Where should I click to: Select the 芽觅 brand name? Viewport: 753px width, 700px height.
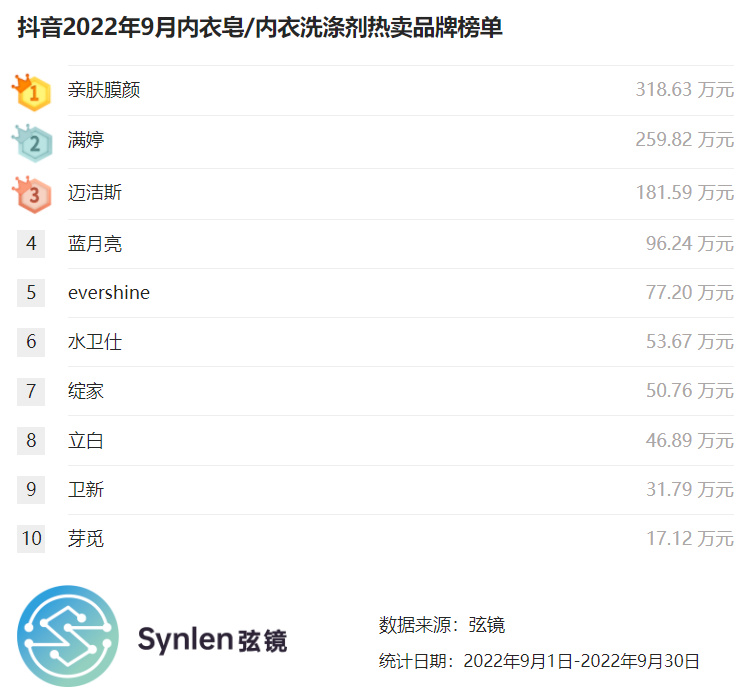[85, 538]
